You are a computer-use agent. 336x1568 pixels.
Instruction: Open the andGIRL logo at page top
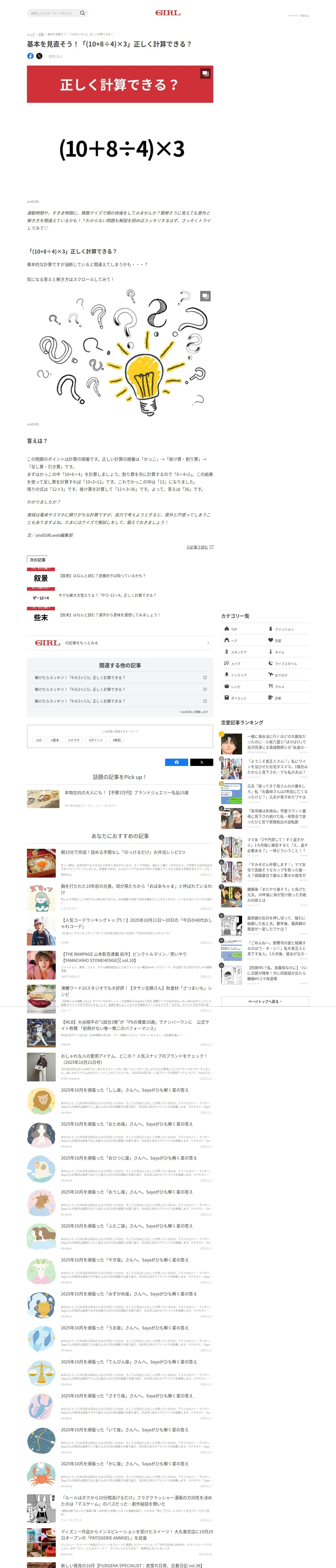(x=168, y=13)
